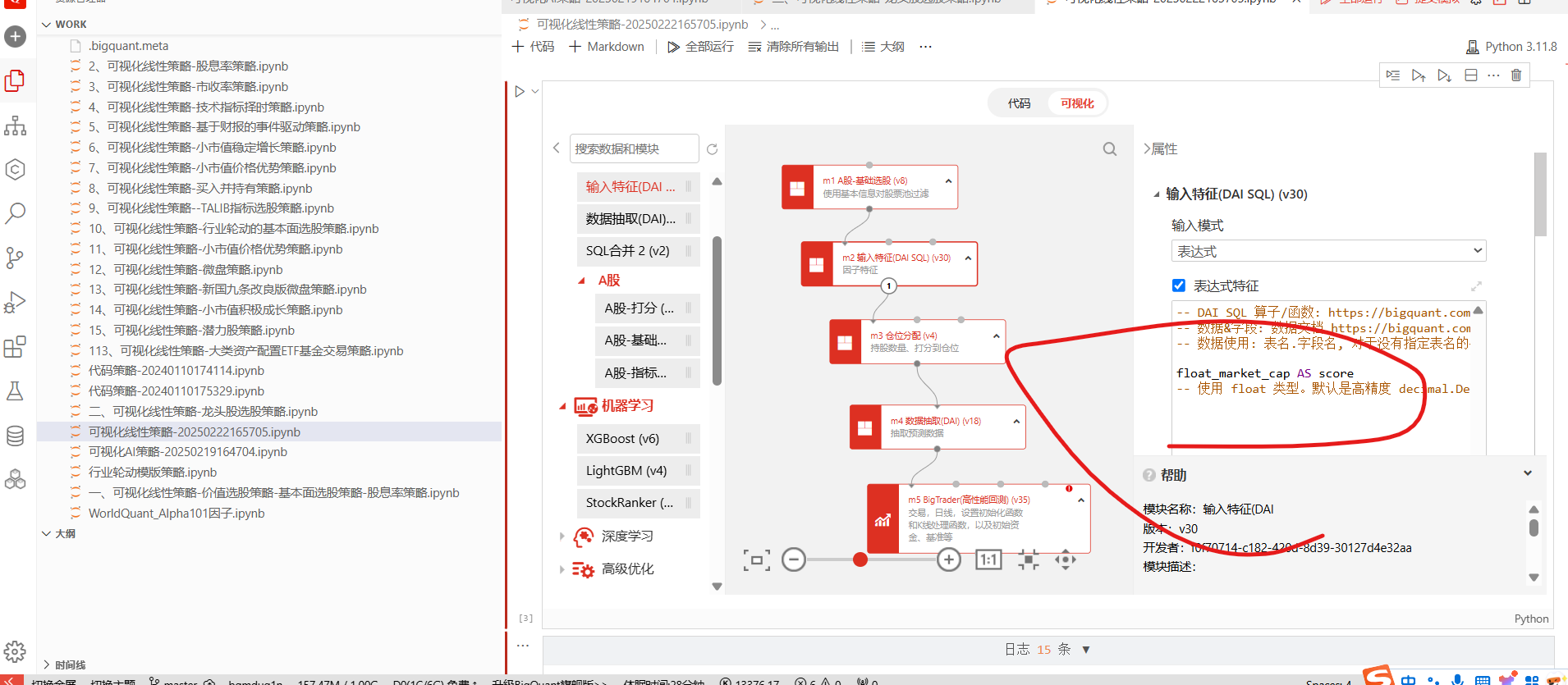Click the delete cell trash icon
The height and width of the screenshot is (685, 1568).
1515,75
